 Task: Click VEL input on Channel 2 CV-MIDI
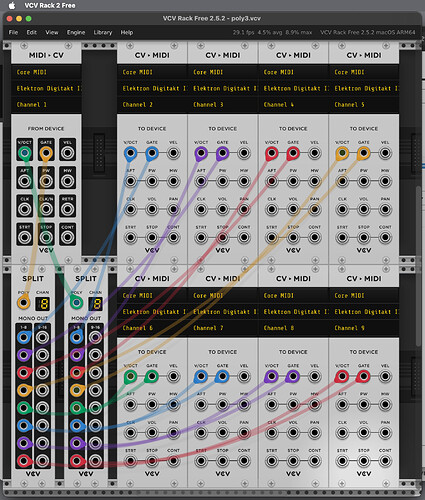click(x=173, y=153)
